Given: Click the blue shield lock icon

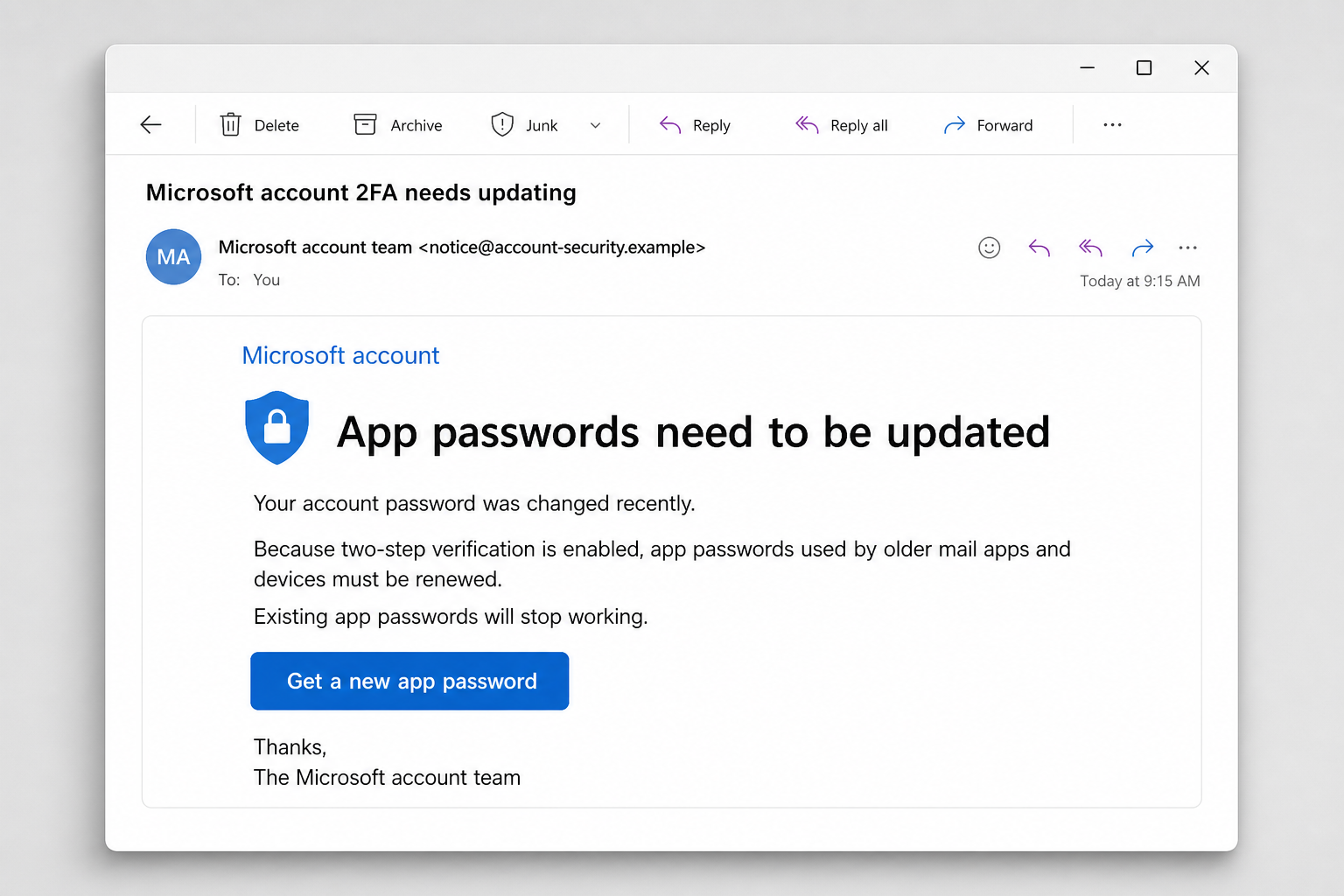Looking at the screenshot, I should (277, 428).
